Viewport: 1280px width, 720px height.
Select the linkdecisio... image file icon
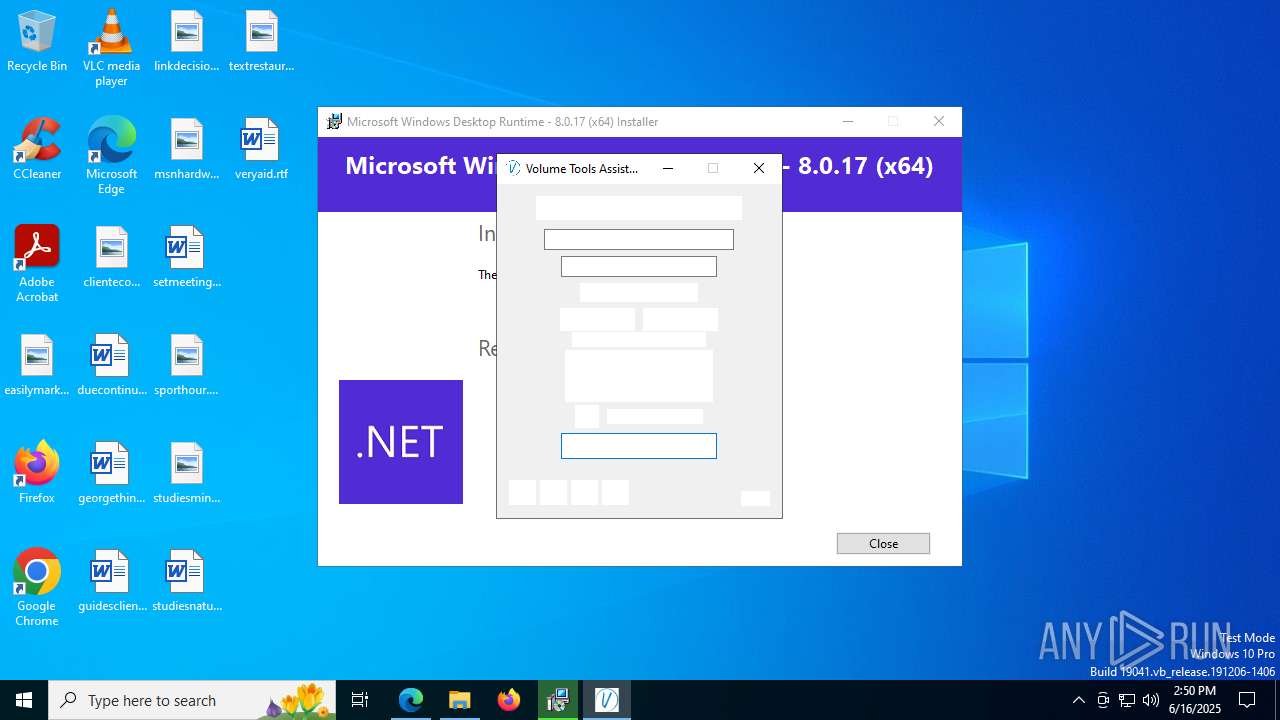point(187,41)
